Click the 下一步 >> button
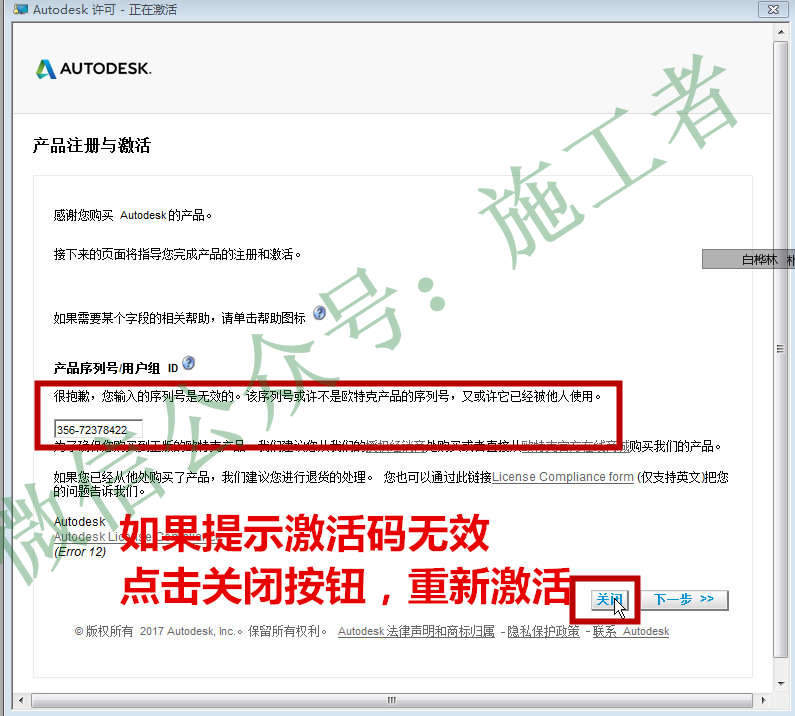This screenshot has width=795, height=716. [684, 600]
